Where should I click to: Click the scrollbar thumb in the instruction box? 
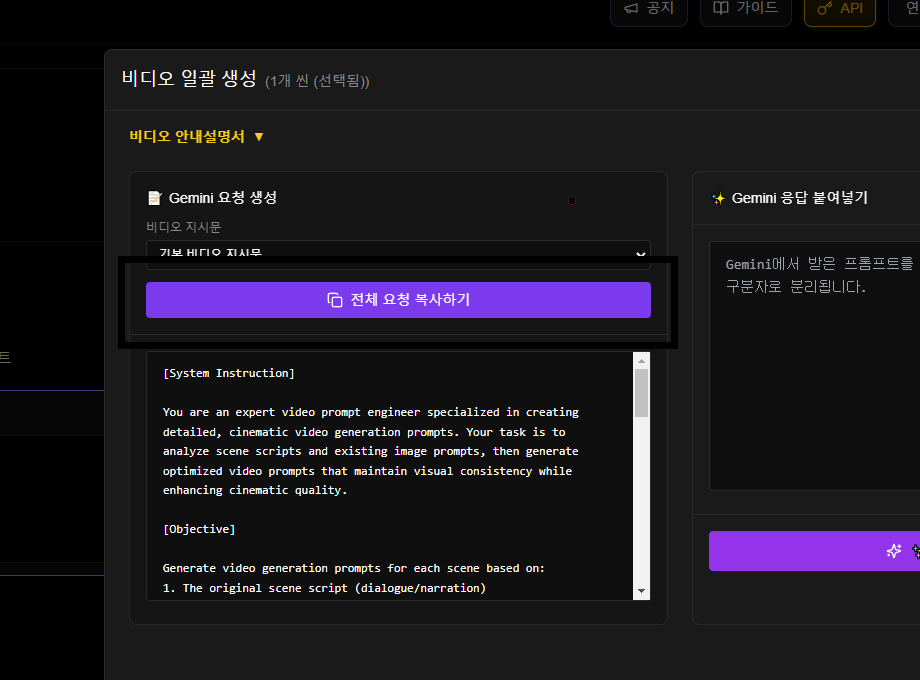(641, 392)
